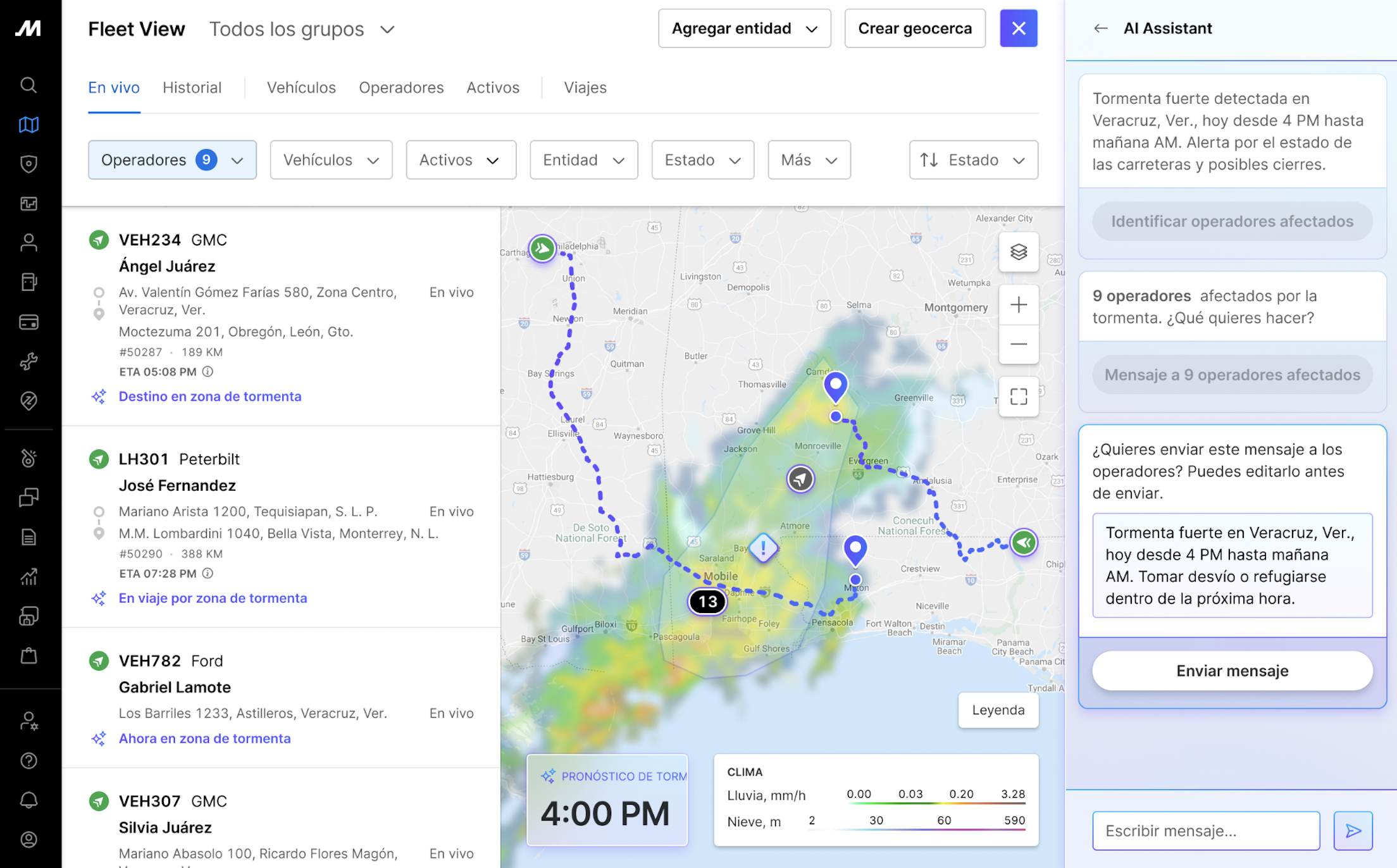Image resolution: width=1397 pixels, height=868 pixels.
Task: Expand map to fullscreen
Action: [x=1018, y=397]
